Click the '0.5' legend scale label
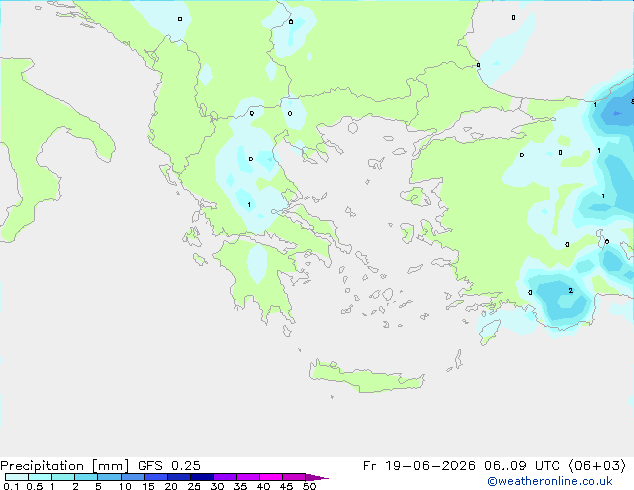This screenshot has height=490, width=634. pos(34,486)
